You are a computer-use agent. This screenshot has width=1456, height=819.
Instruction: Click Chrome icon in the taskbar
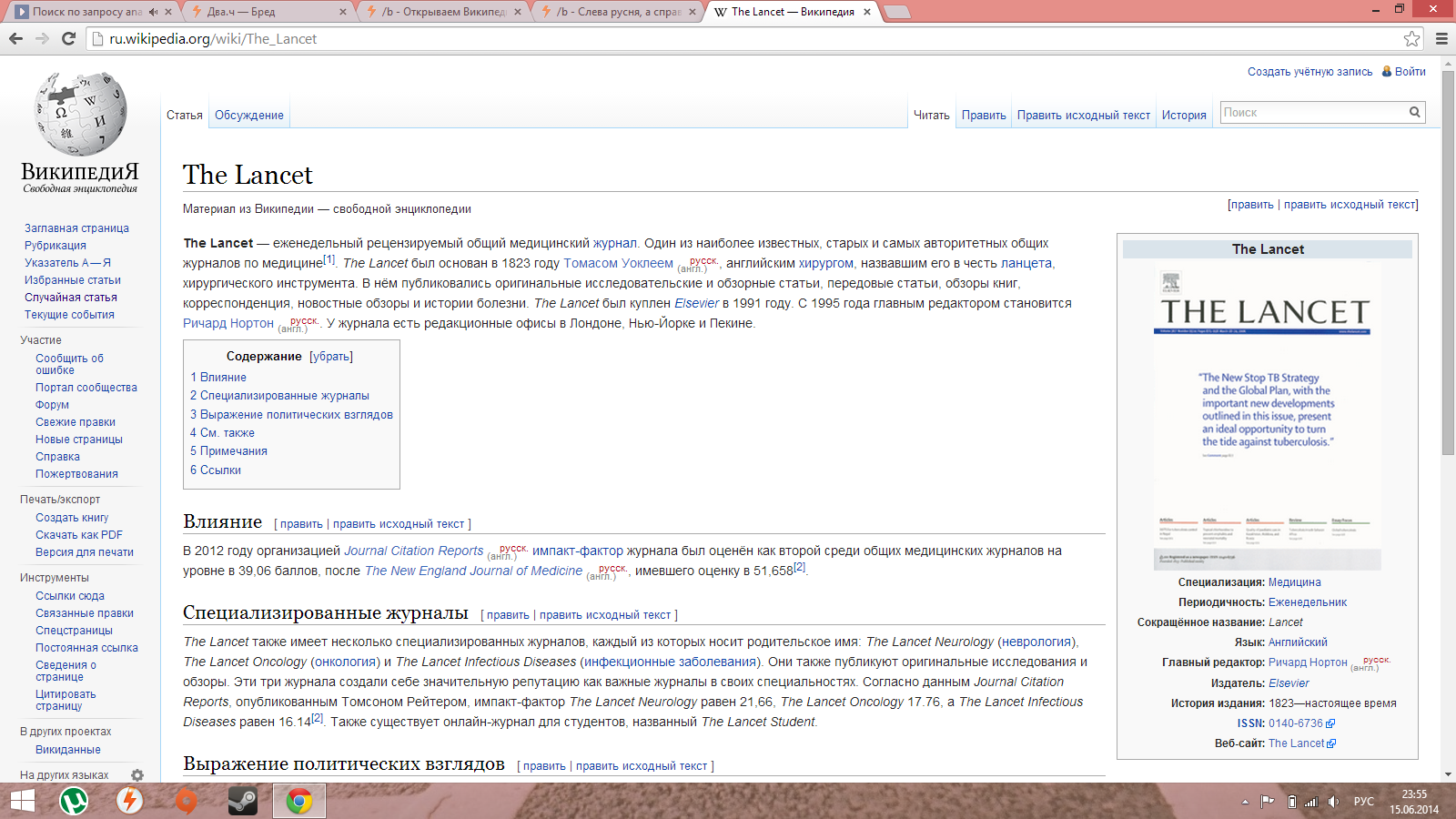pos(298,801)
